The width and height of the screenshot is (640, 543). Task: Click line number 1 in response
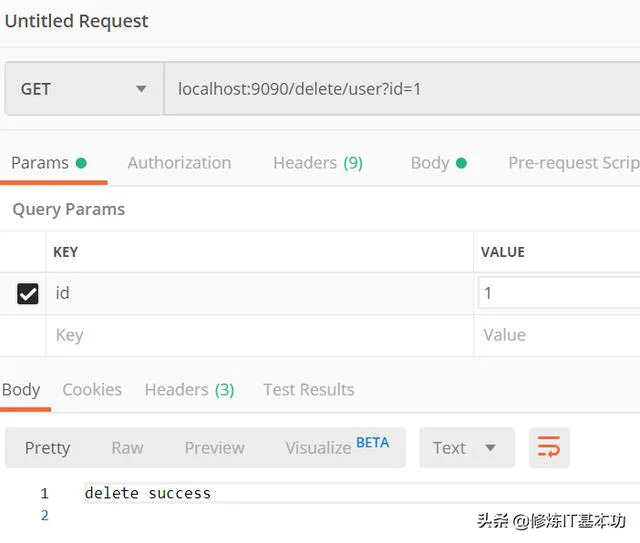[44, 494]
